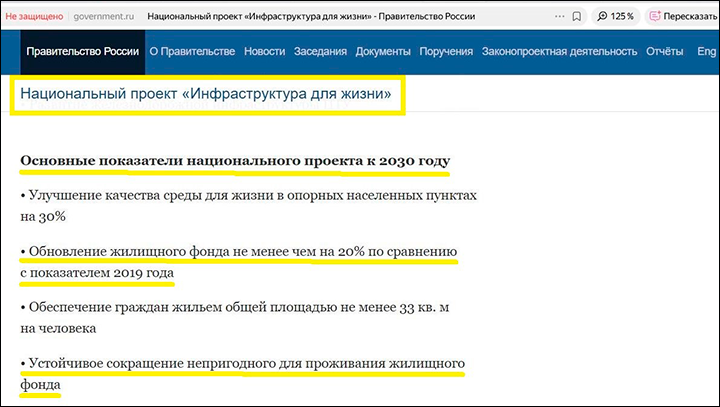Select Заседания in the navigation bar
The height and width of the screenshot is (407, 720).
pyautogui.click(x=321, y=52)
